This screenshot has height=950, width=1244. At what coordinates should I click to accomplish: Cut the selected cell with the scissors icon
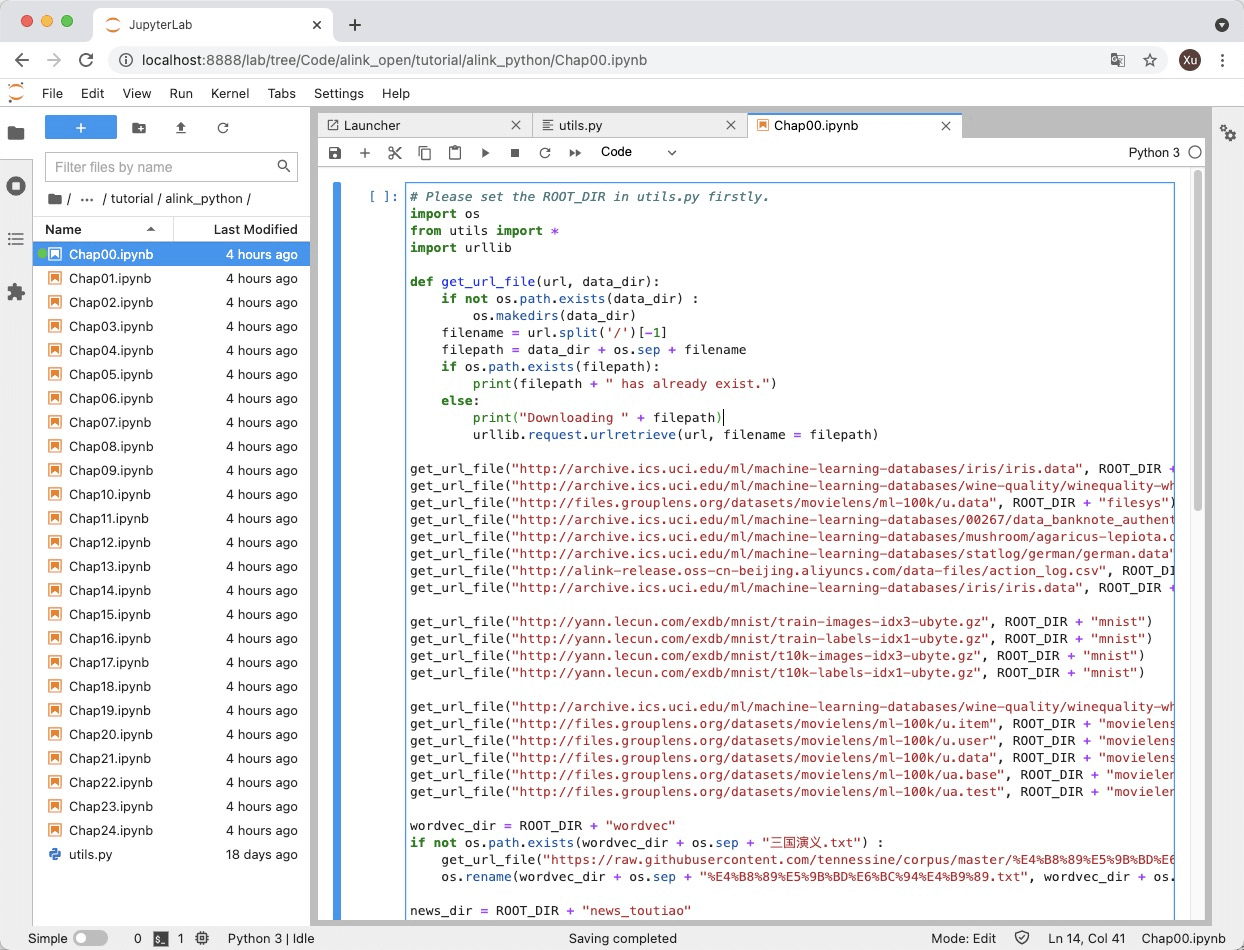(395, 153)
